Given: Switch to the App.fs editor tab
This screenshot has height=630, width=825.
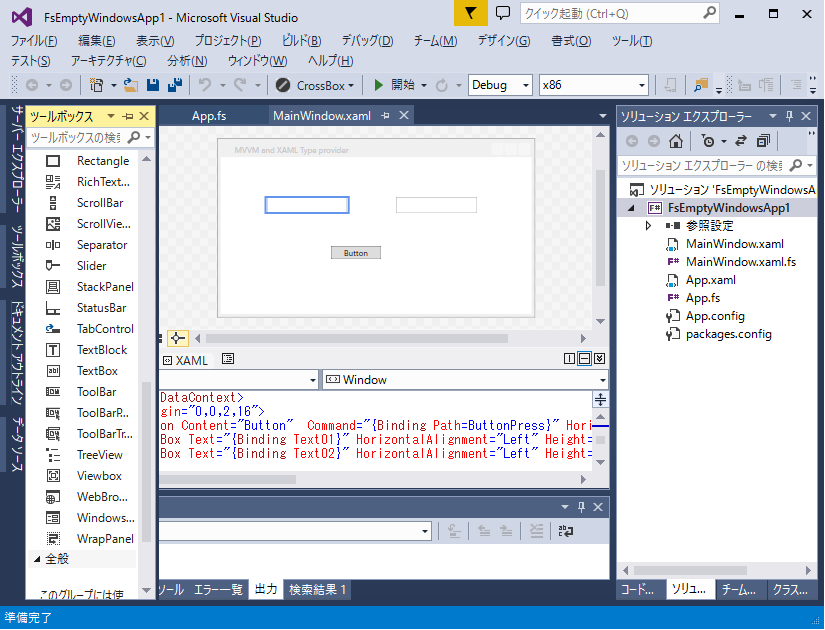Looking at the screenshot, I should (209, 116).
